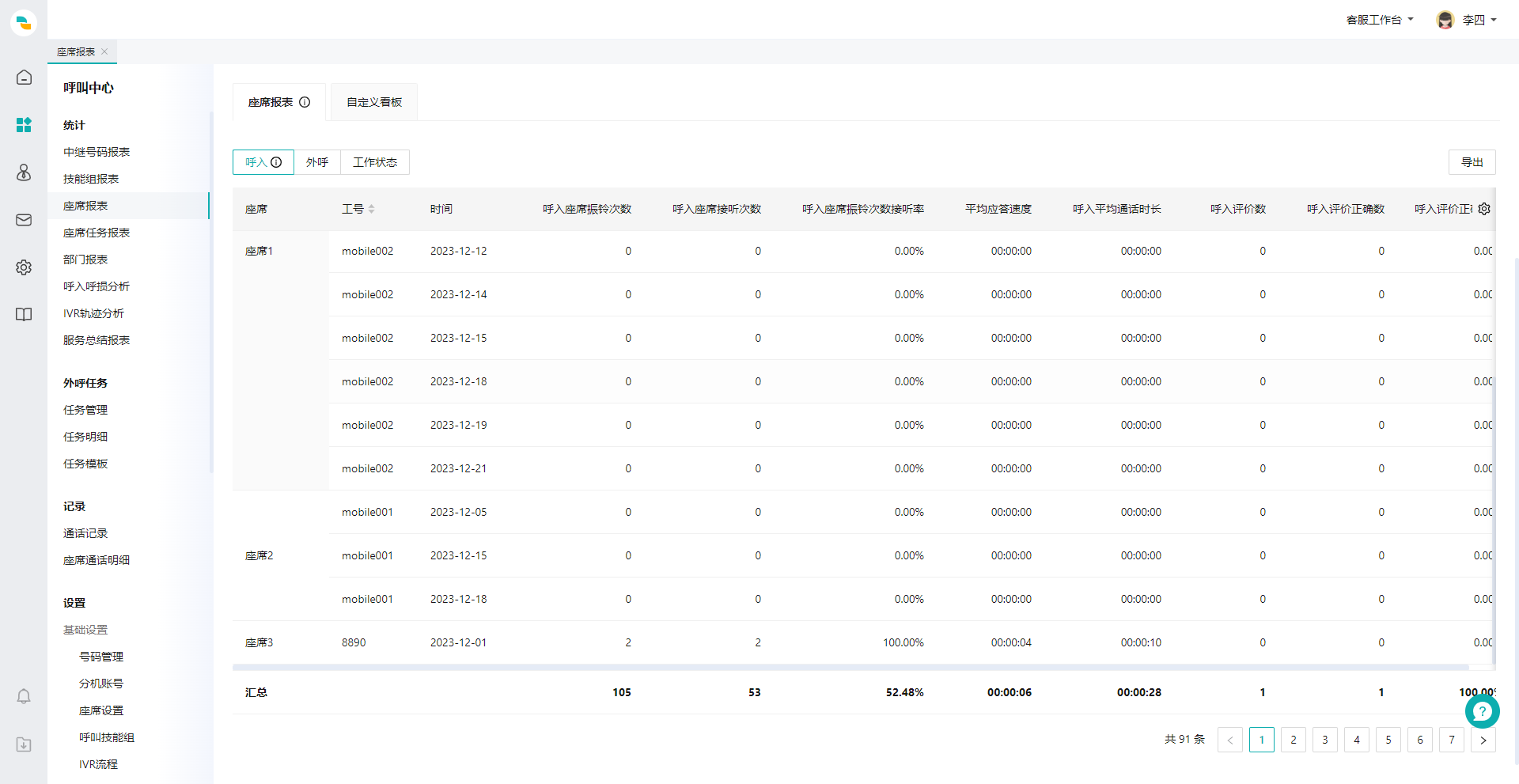Click the 呼入座席振铃次数 column header

pos(587,209)
